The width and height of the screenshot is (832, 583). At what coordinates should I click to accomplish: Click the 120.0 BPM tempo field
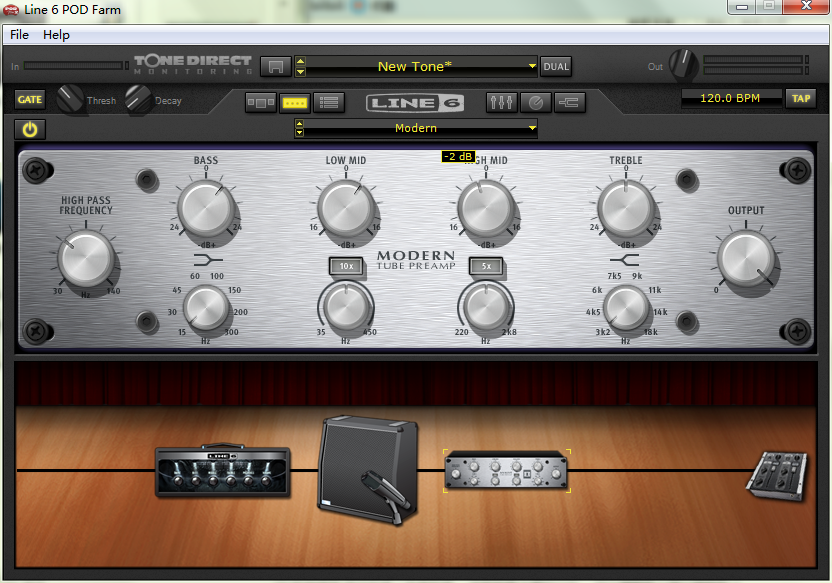[x=731, y=98]
